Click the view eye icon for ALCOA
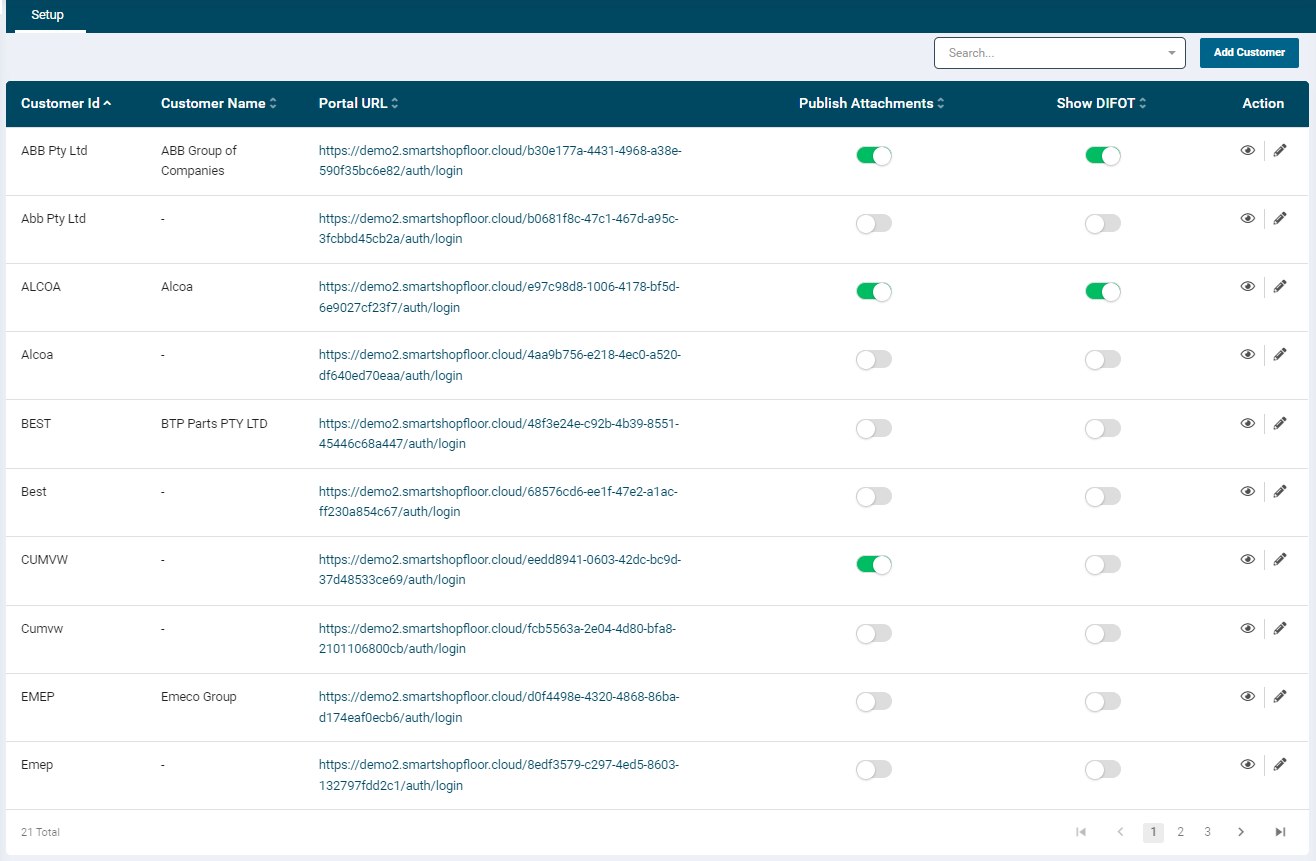Image resolution: width=1316 pixels, height=861 pixels. point(1247,287)
